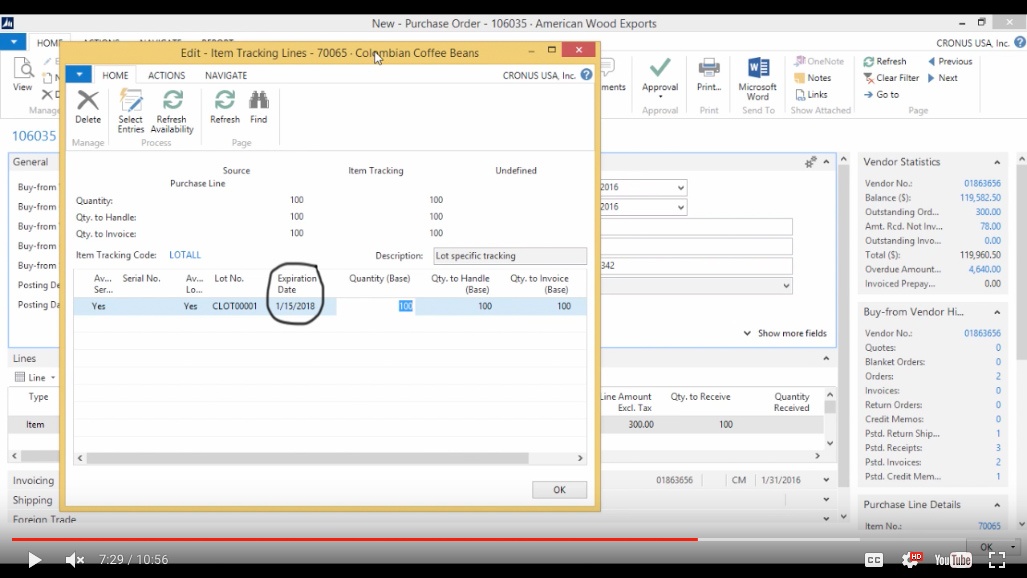
Task: Open Vendor No. 01863656 link in Vendor Statistics
Action: [982, 183]
